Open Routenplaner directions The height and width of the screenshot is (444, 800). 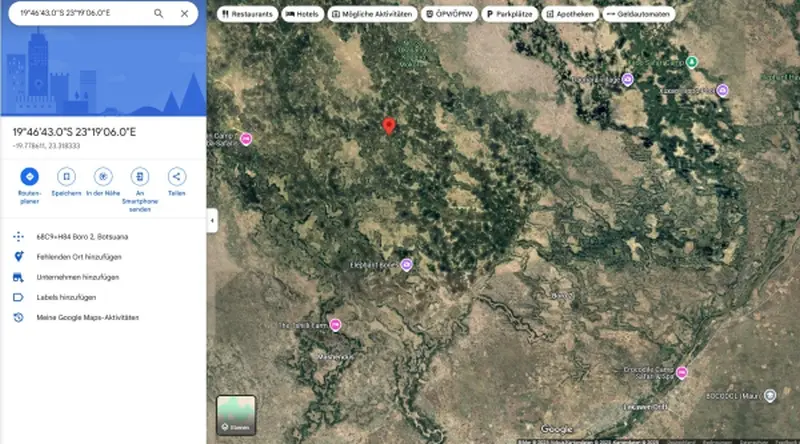[30, 177]
